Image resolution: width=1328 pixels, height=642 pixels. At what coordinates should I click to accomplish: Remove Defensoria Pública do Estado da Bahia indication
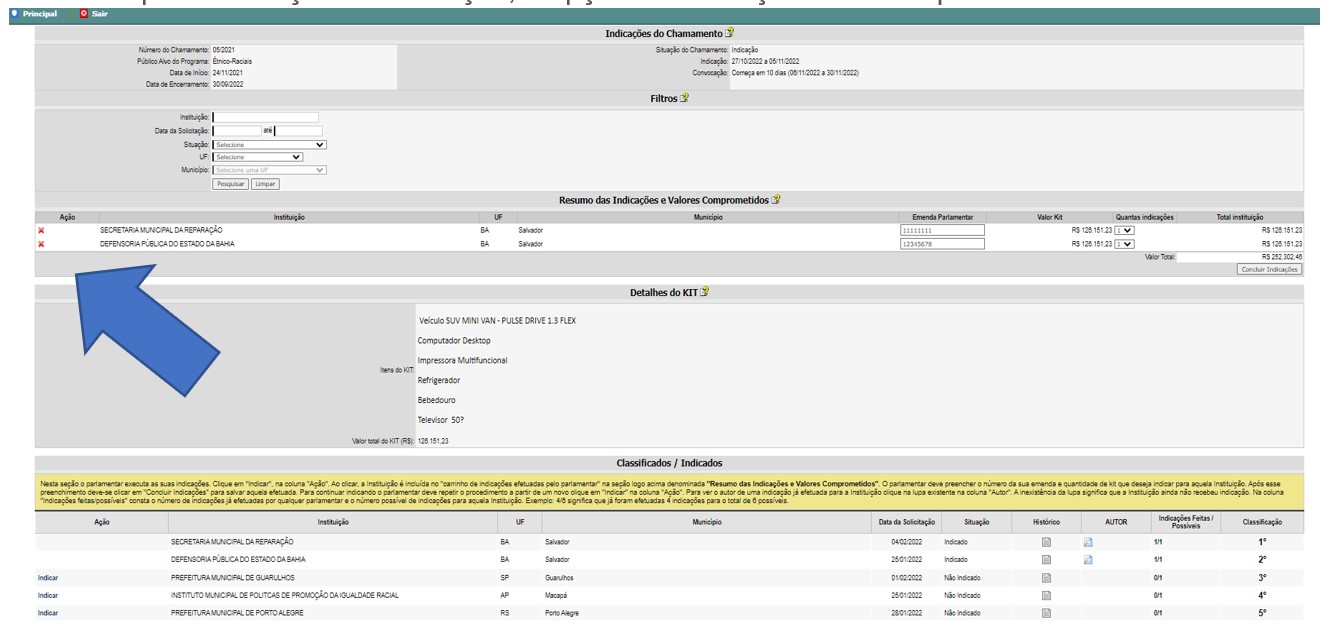41,243
